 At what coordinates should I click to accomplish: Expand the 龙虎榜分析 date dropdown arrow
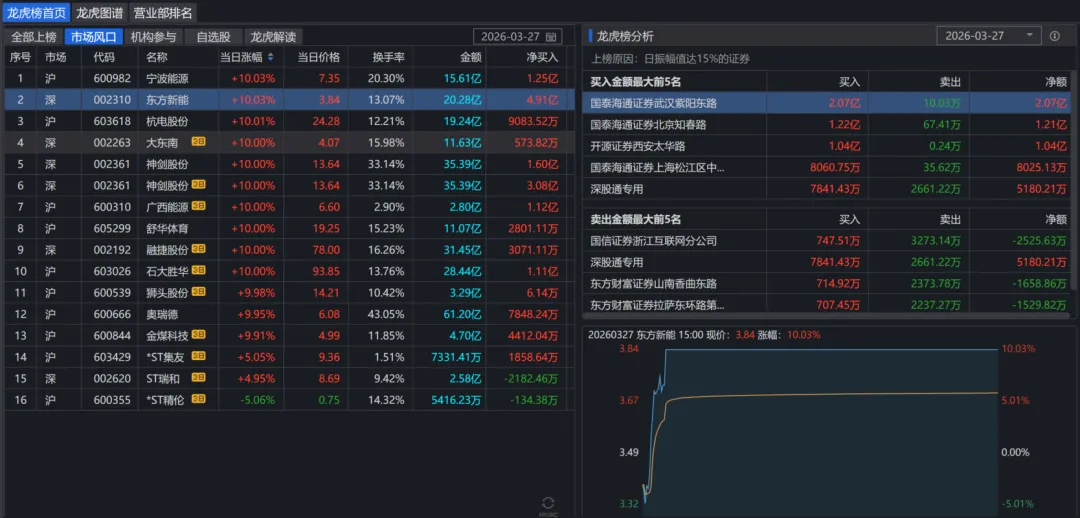click(1030, 36)
